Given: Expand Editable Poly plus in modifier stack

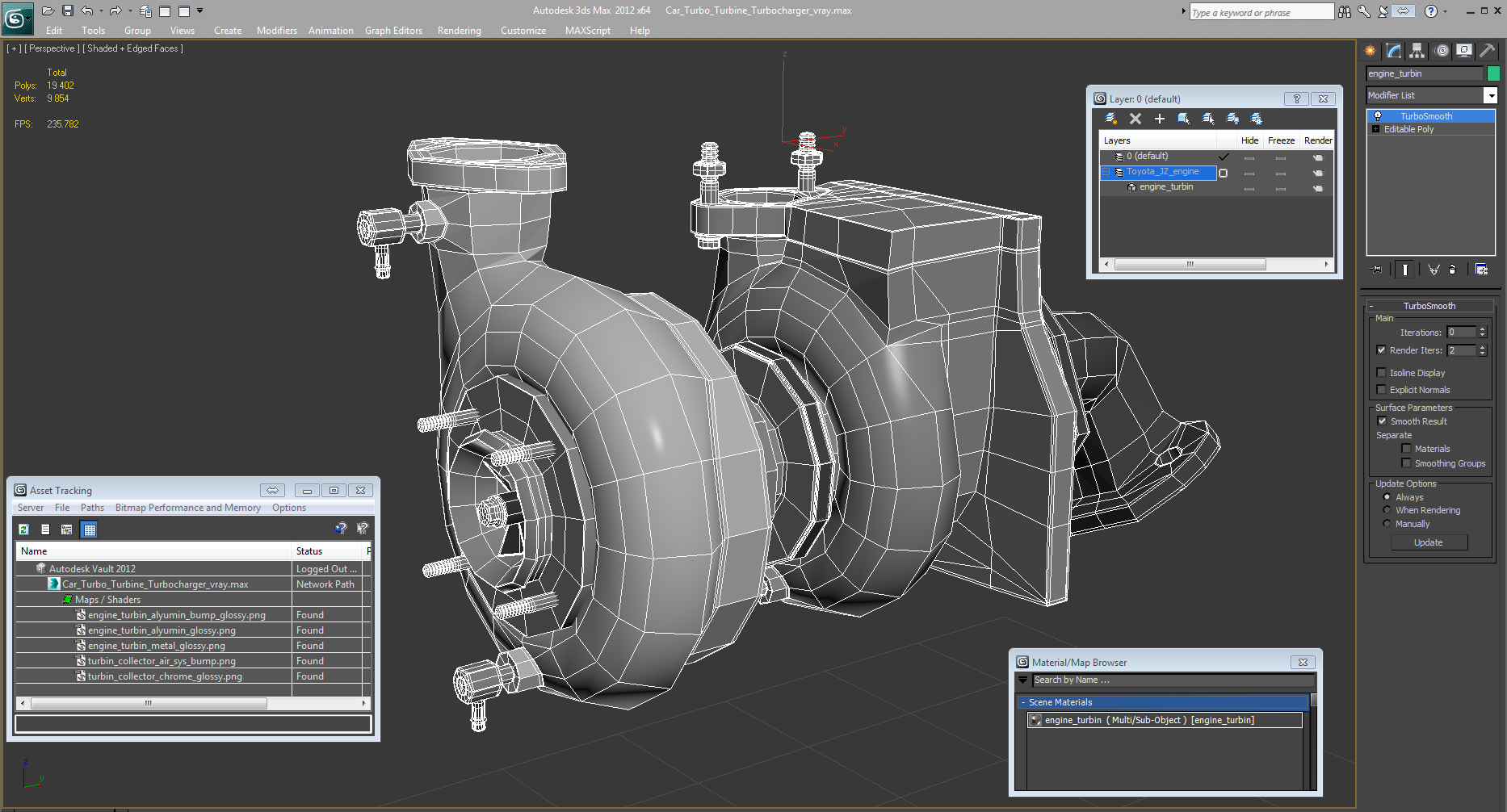Looking at the screenshot, I should (1375, 129).
